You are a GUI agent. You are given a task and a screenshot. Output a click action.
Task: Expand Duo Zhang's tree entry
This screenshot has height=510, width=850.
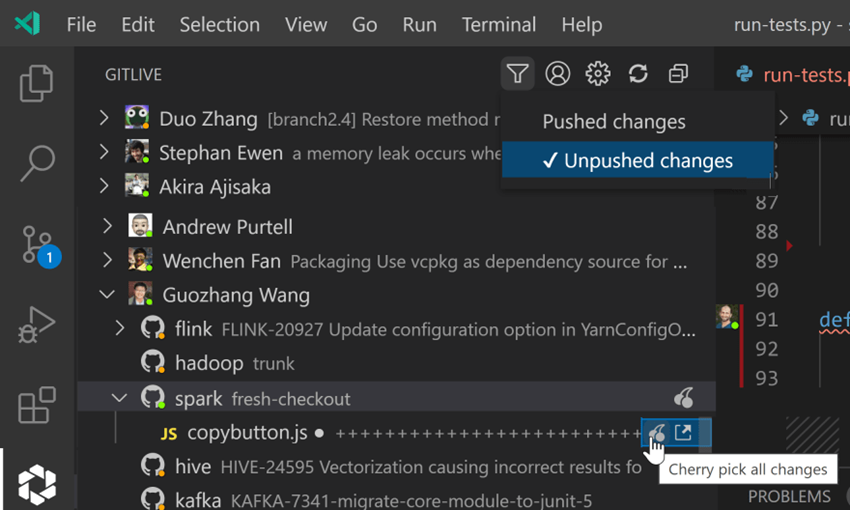(104, 119)
